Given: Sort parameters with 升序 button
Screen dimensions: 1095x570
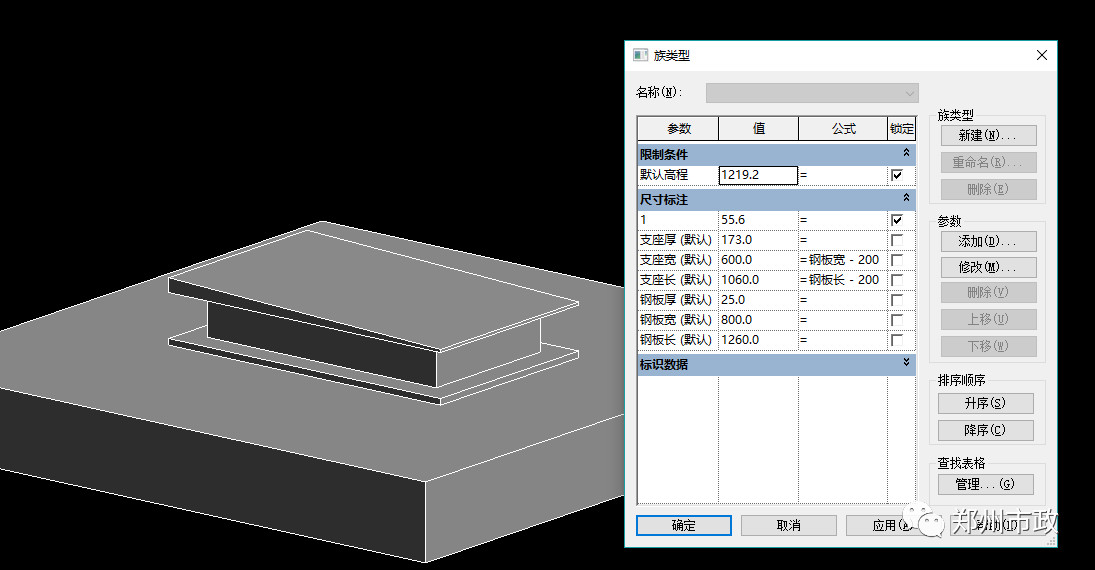Looking at the screenshot, I should pyautogui.click(x=985, y=403).
